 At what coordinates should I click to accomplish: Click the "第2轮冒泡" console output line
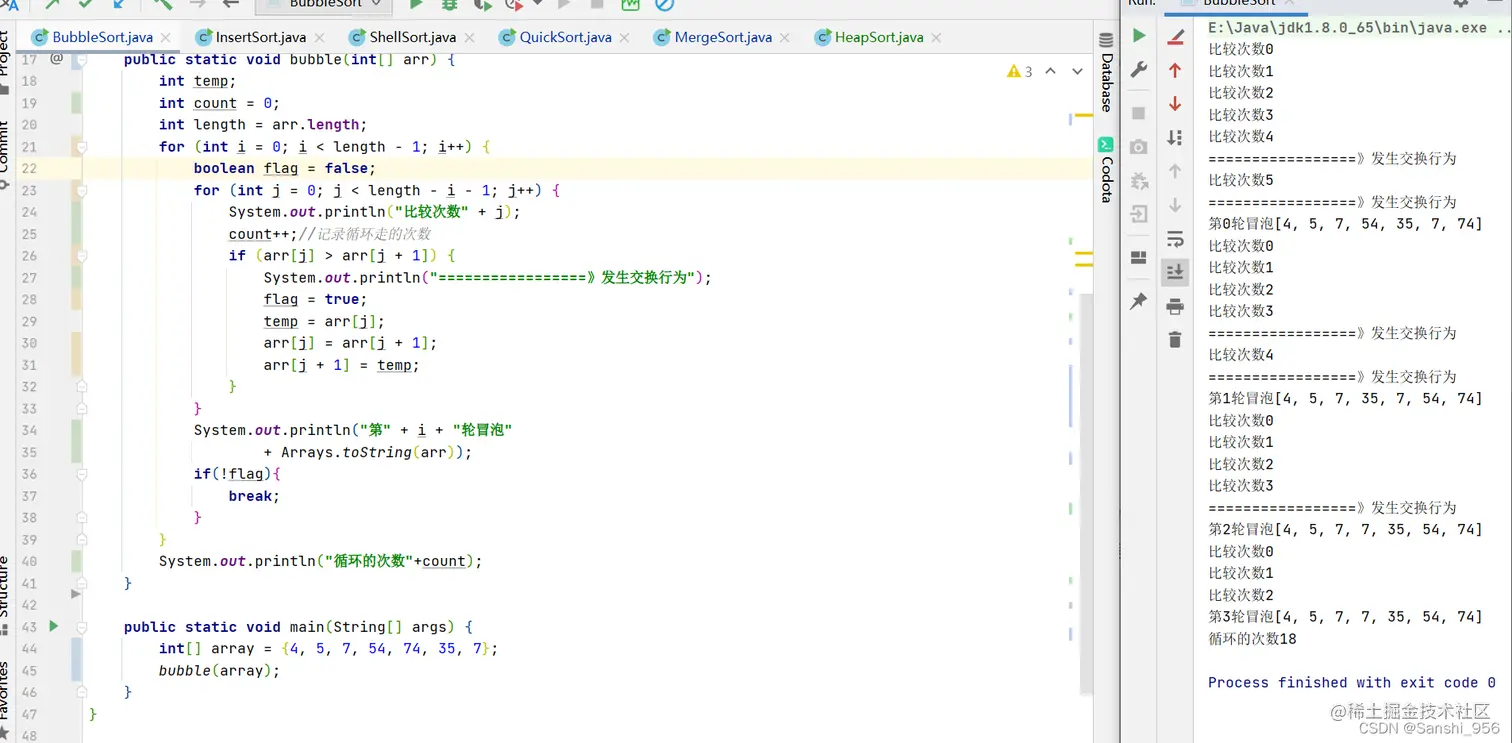pyautogui.click(x=1345, y=529)
